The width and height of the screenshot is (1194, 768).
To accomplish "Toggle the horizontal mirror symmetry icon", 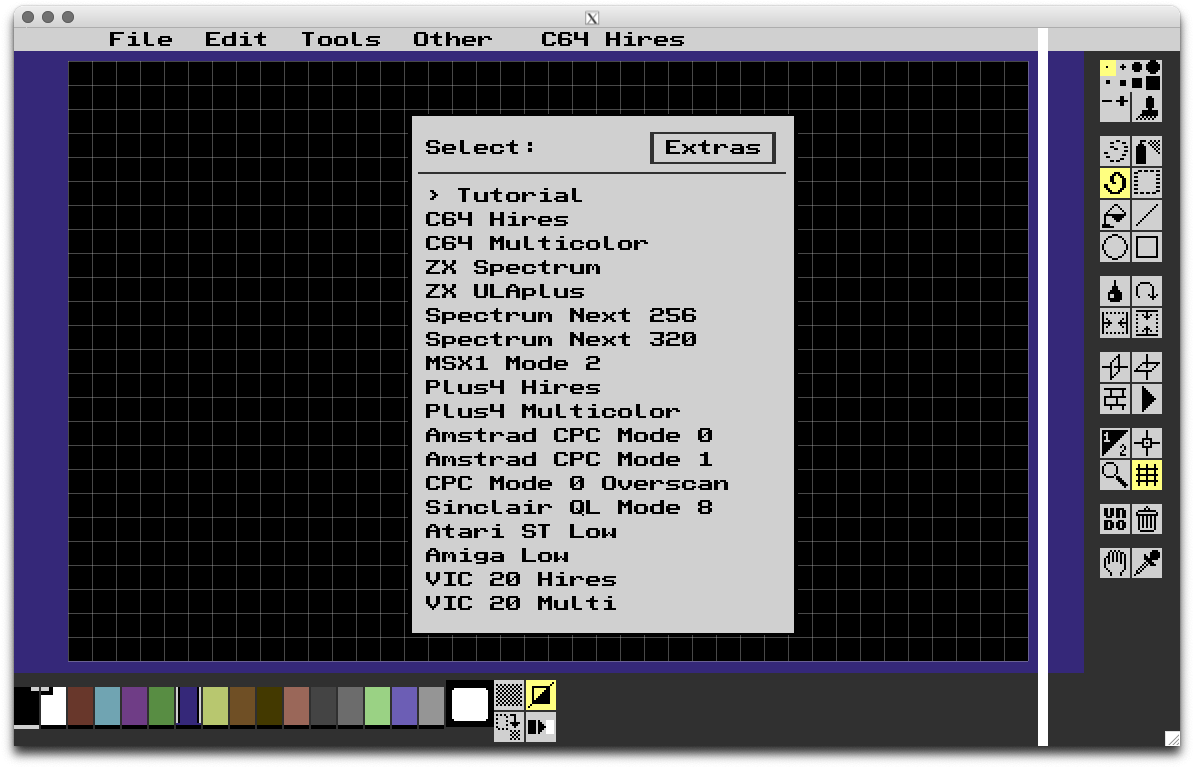I will tap(1147, 366).
